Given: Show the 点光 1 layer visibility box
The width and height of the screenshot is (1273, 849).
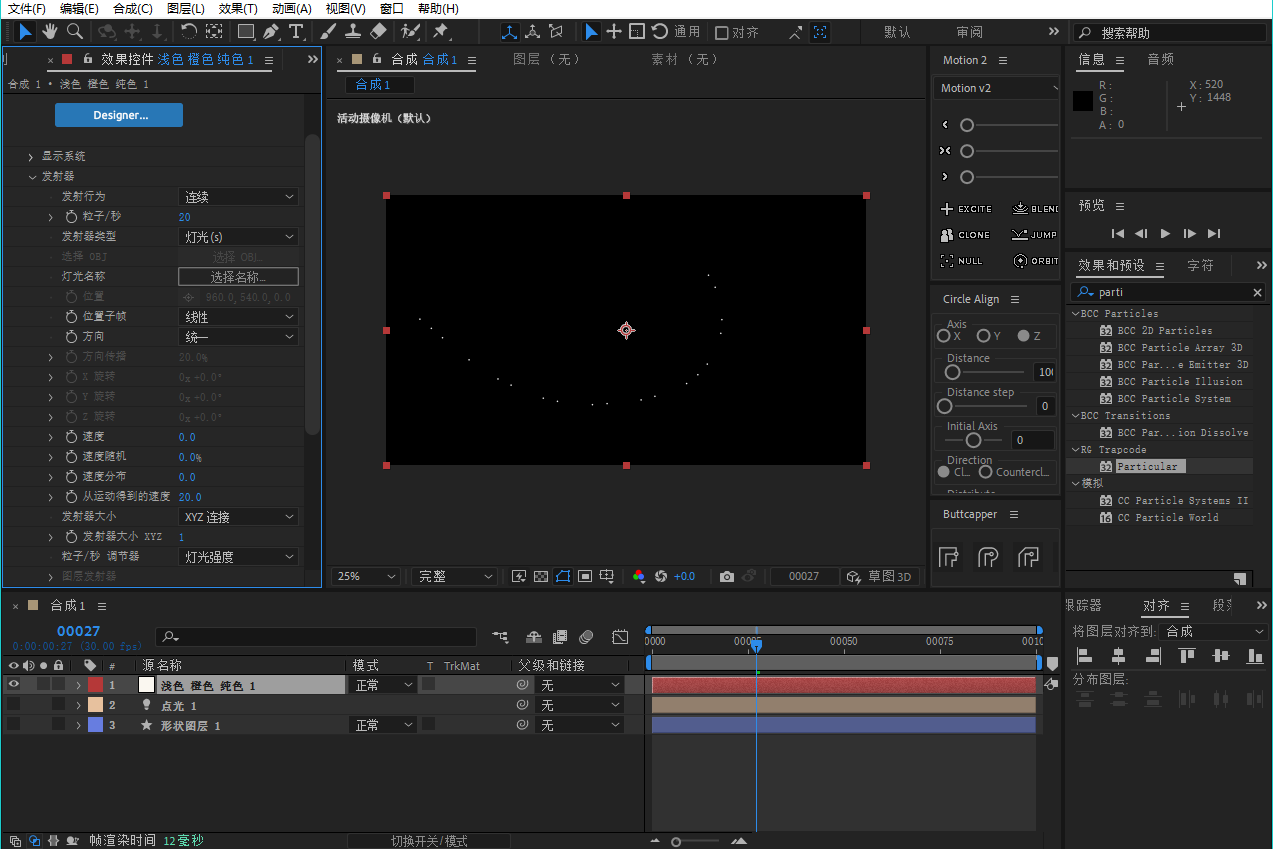Looking at the screenshot, I should (13, 705).
